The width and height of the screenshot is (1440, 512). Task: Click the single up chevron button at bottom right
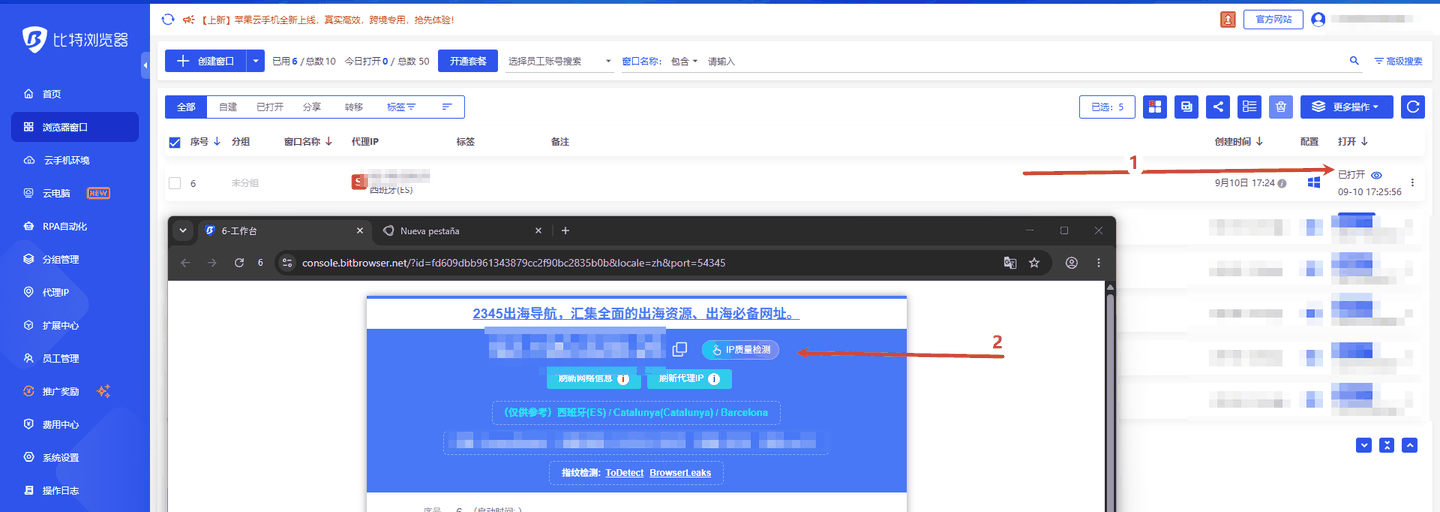(1410, 445)
